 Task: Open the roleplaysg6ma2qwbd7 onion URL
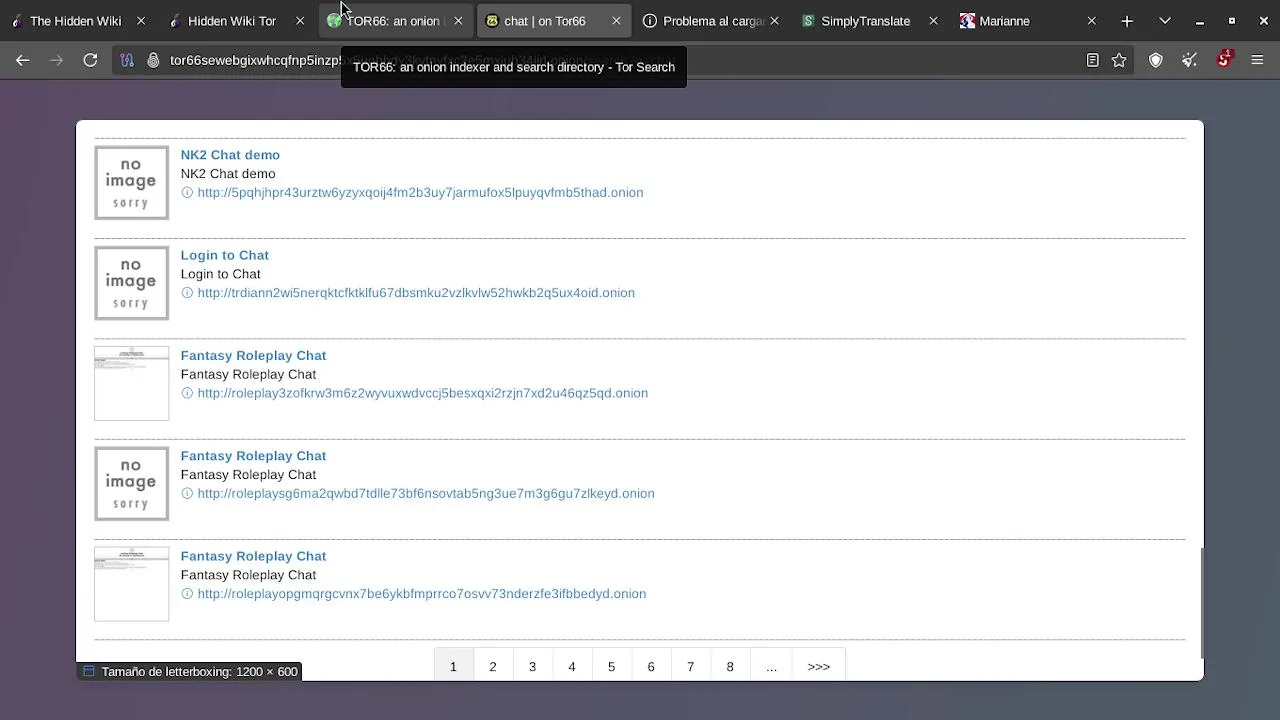point(426,493)
